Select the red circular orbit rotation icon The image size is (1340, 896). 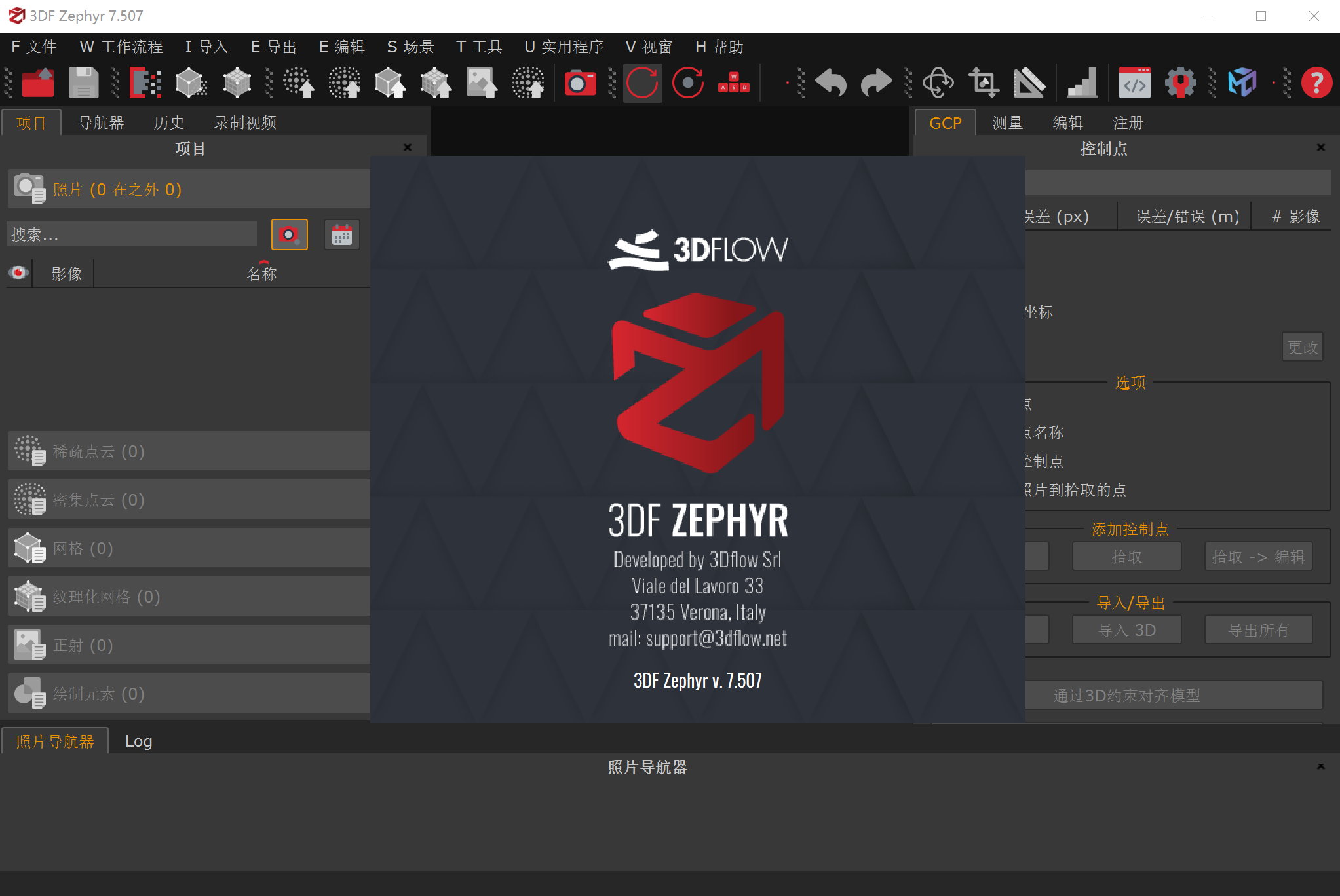642,83
